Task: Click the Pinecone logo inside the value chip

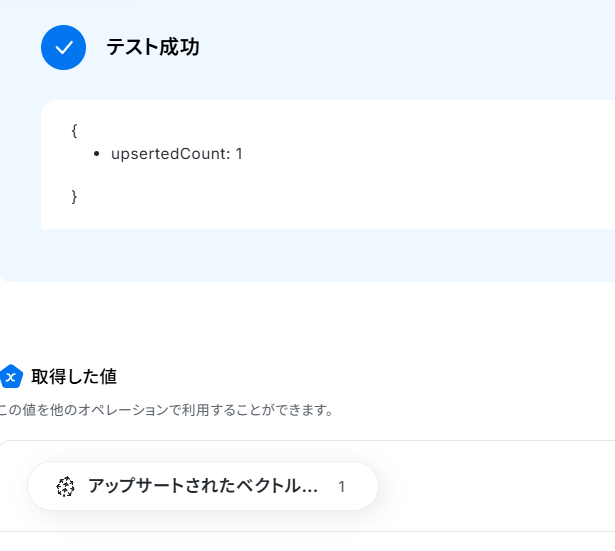Action: click(65, 486)
